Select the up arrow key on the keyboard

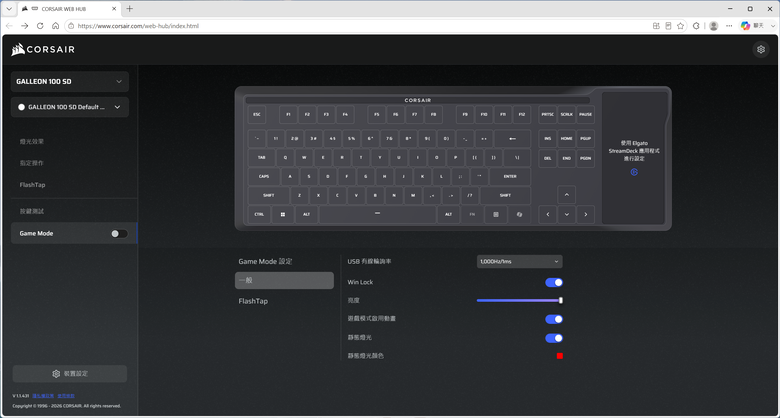(x=567, y=195)
